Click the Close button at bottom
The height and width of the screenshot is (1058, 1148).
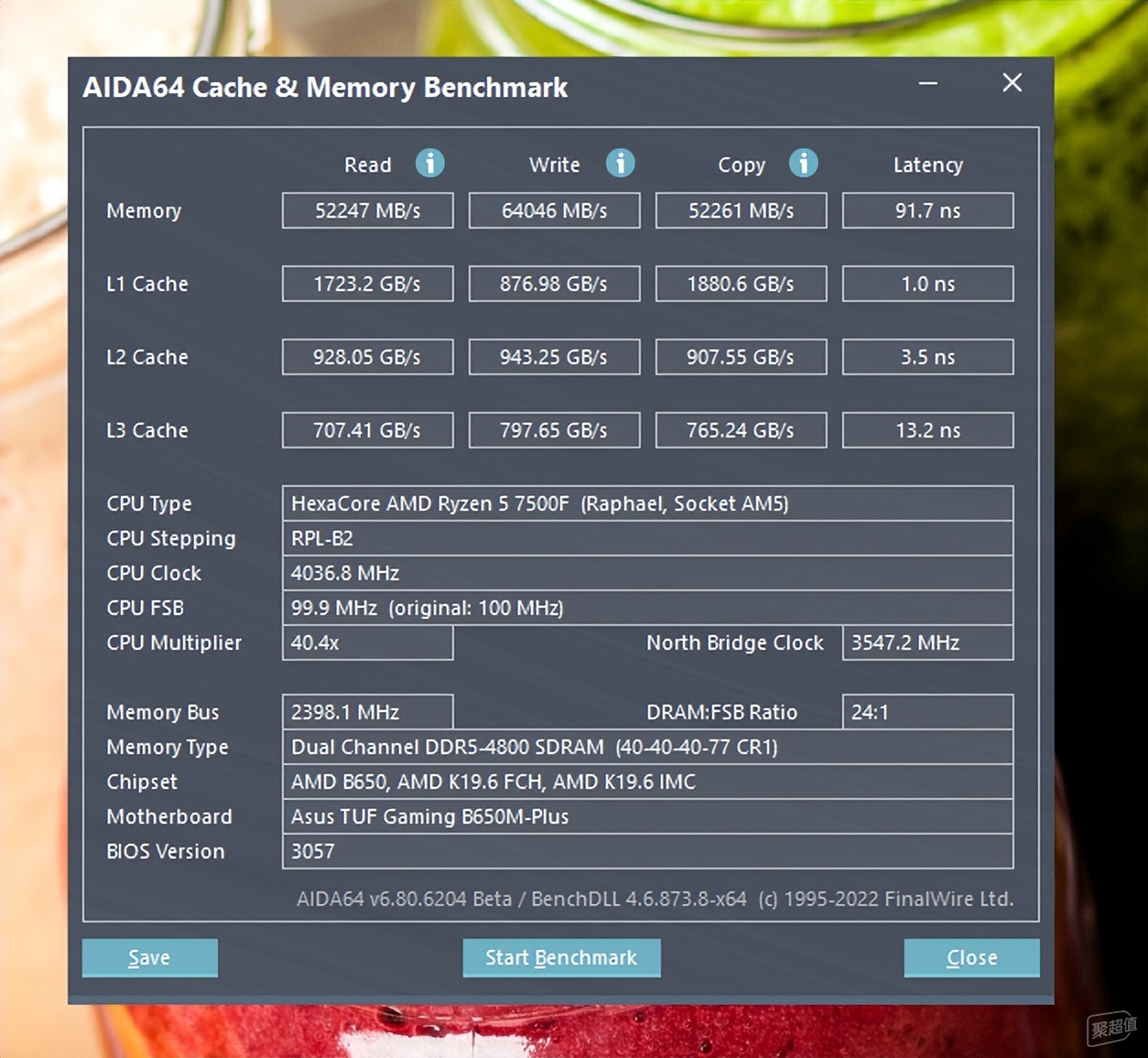click(x=971, y=957)
